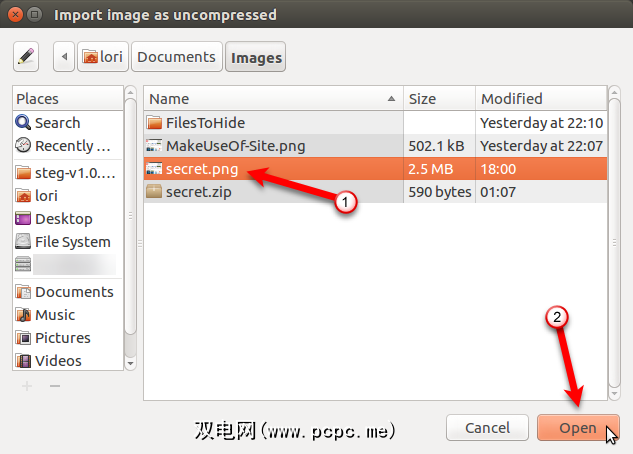The width and height of the screenshot is (633, 454).
Task: Click the back arrow in path bar
Action: (x=66, y=57)
